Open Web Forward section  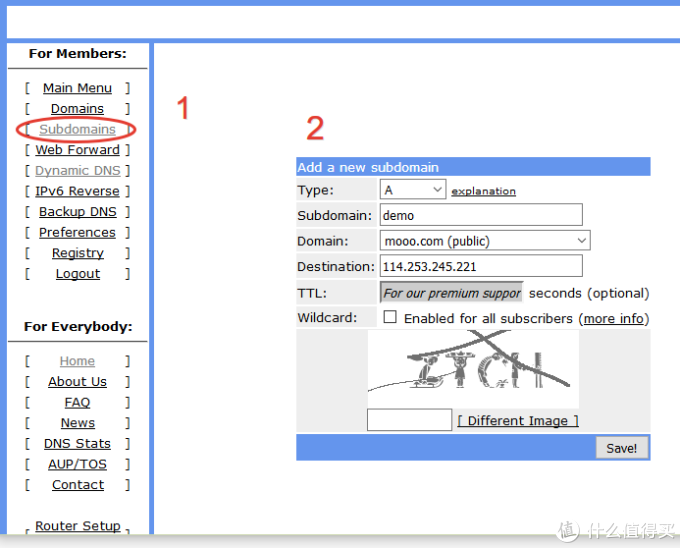click(x=77, y=150)
